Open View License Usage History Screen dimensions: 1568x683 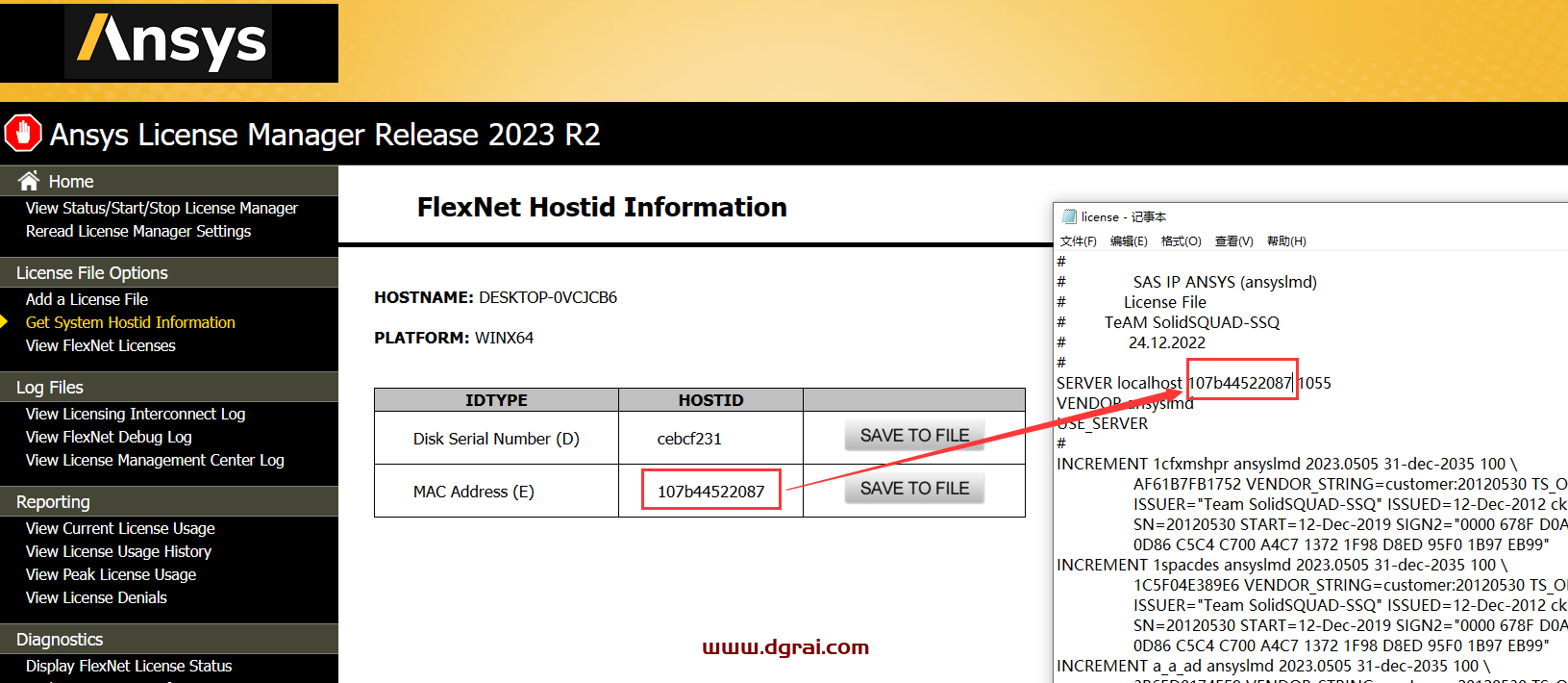tap(118, 551)
